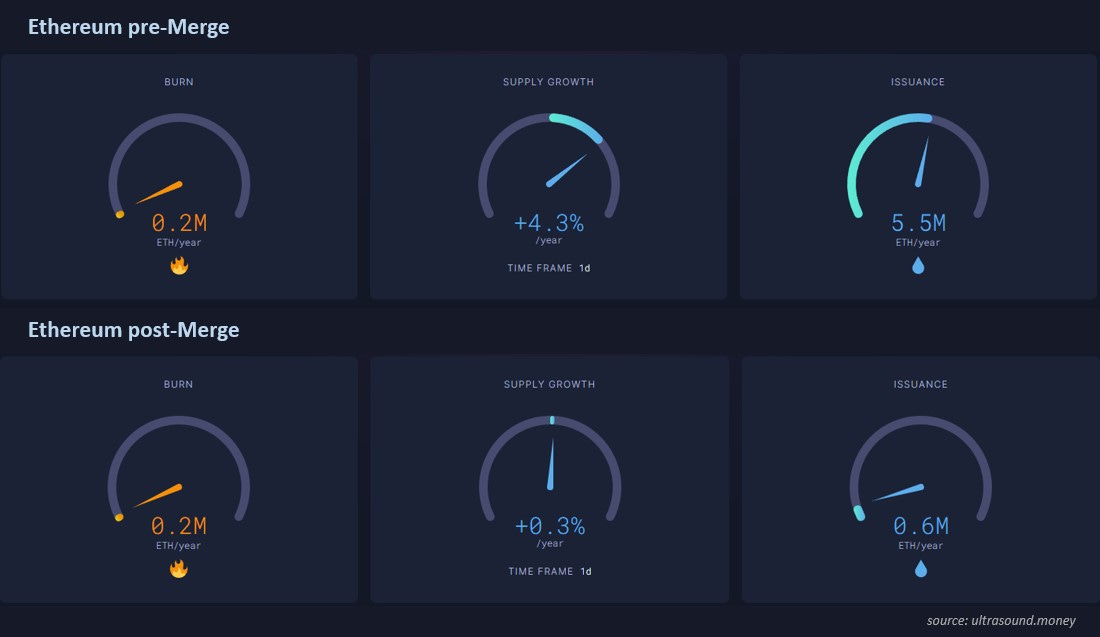Click /year under the +0.3% value
1100x637 pixels.
tap(550, 544)
